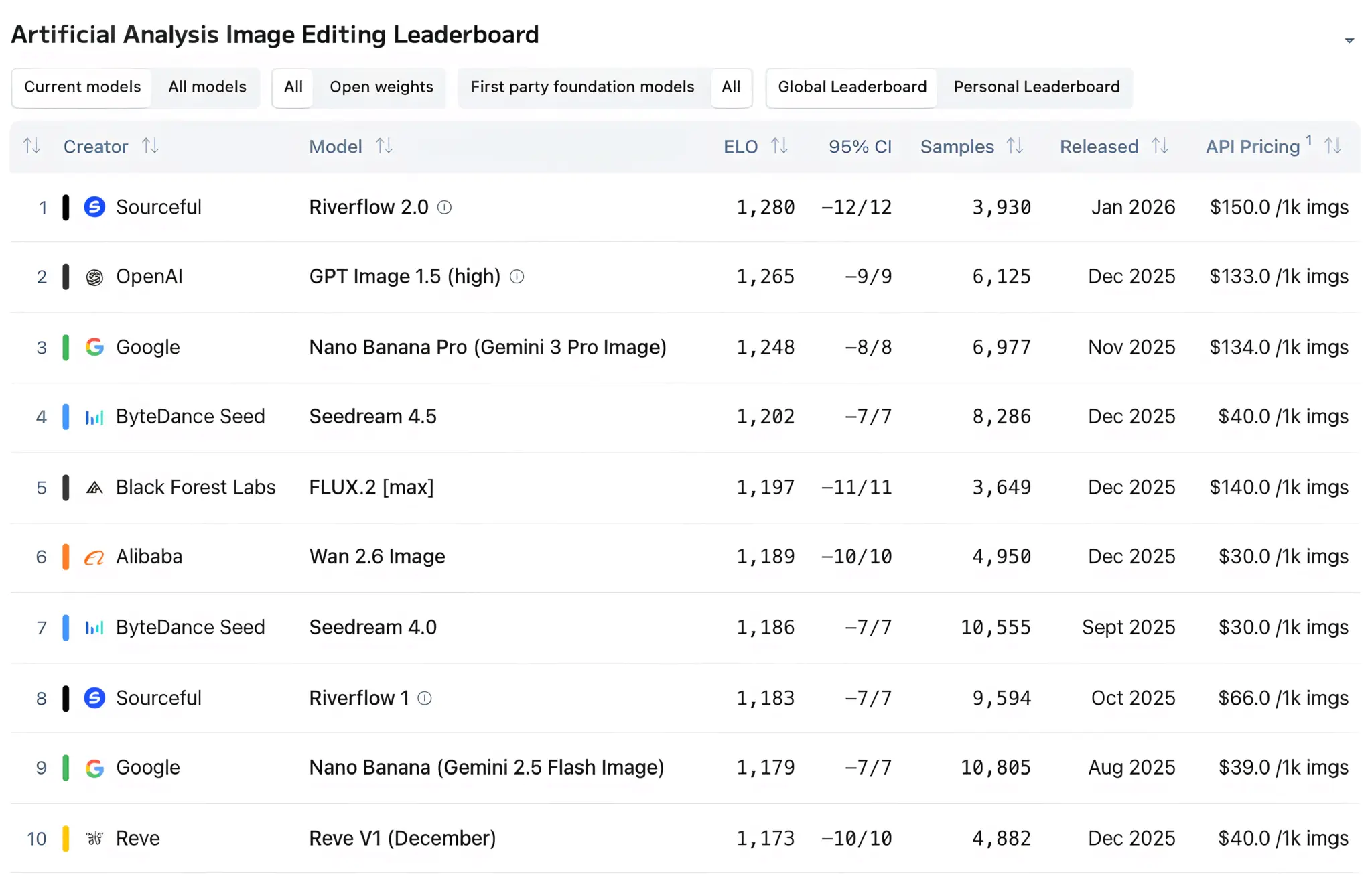Click sort arrows beside Released column
1372x875 pixels.
pos(1160,146)
